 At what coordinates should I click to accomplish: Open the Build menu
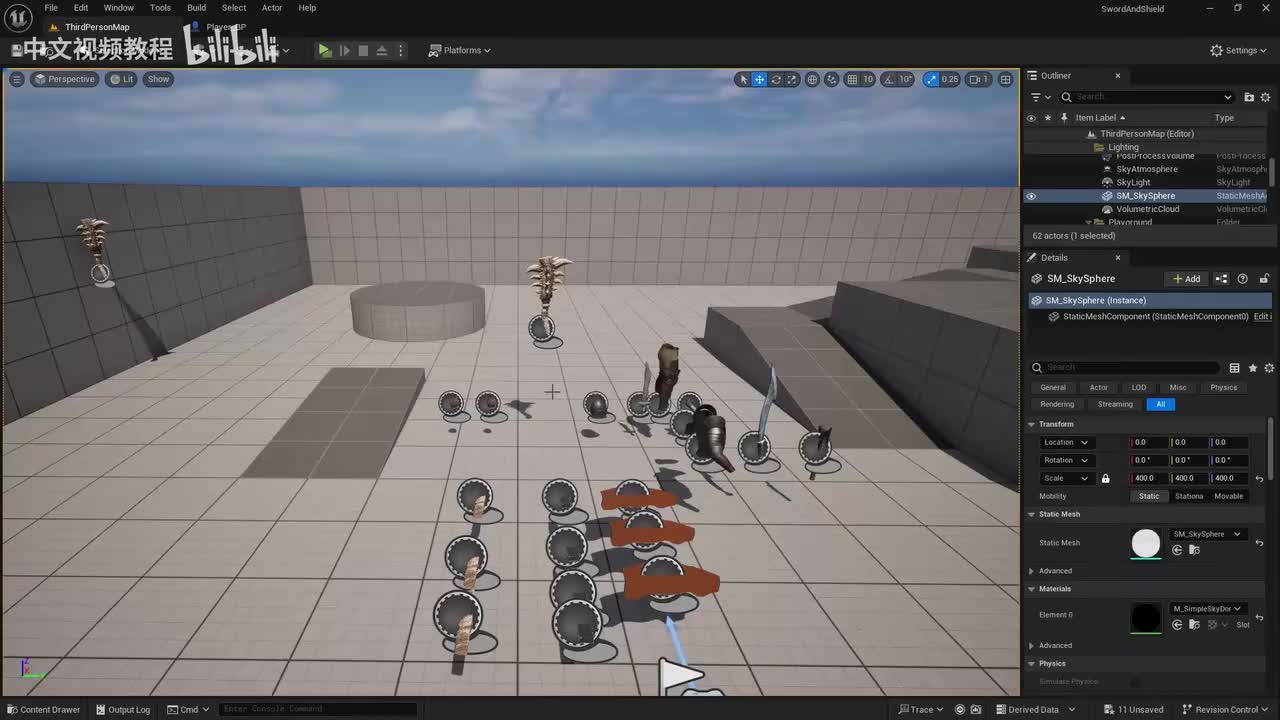(196, 8)
